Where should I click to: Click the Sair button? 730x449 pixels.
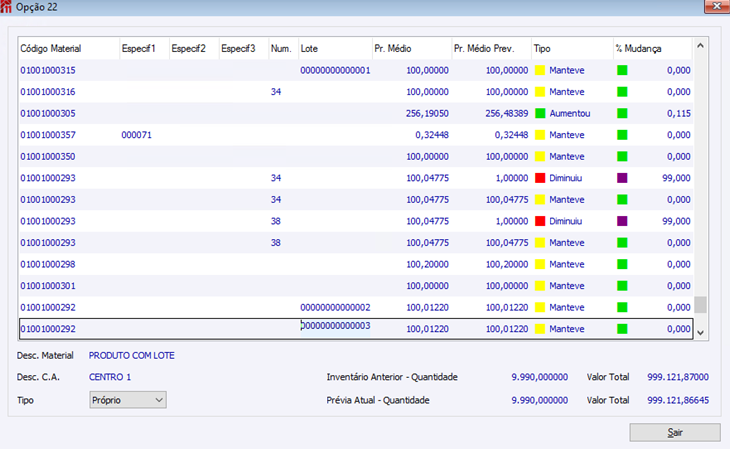pos(675,432)
